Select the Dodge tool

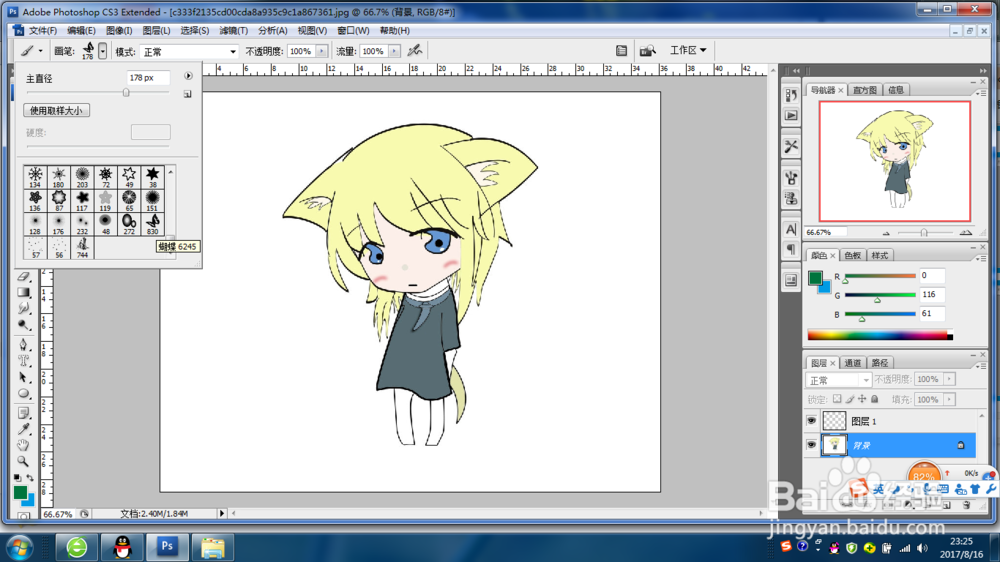pos(24,325)
